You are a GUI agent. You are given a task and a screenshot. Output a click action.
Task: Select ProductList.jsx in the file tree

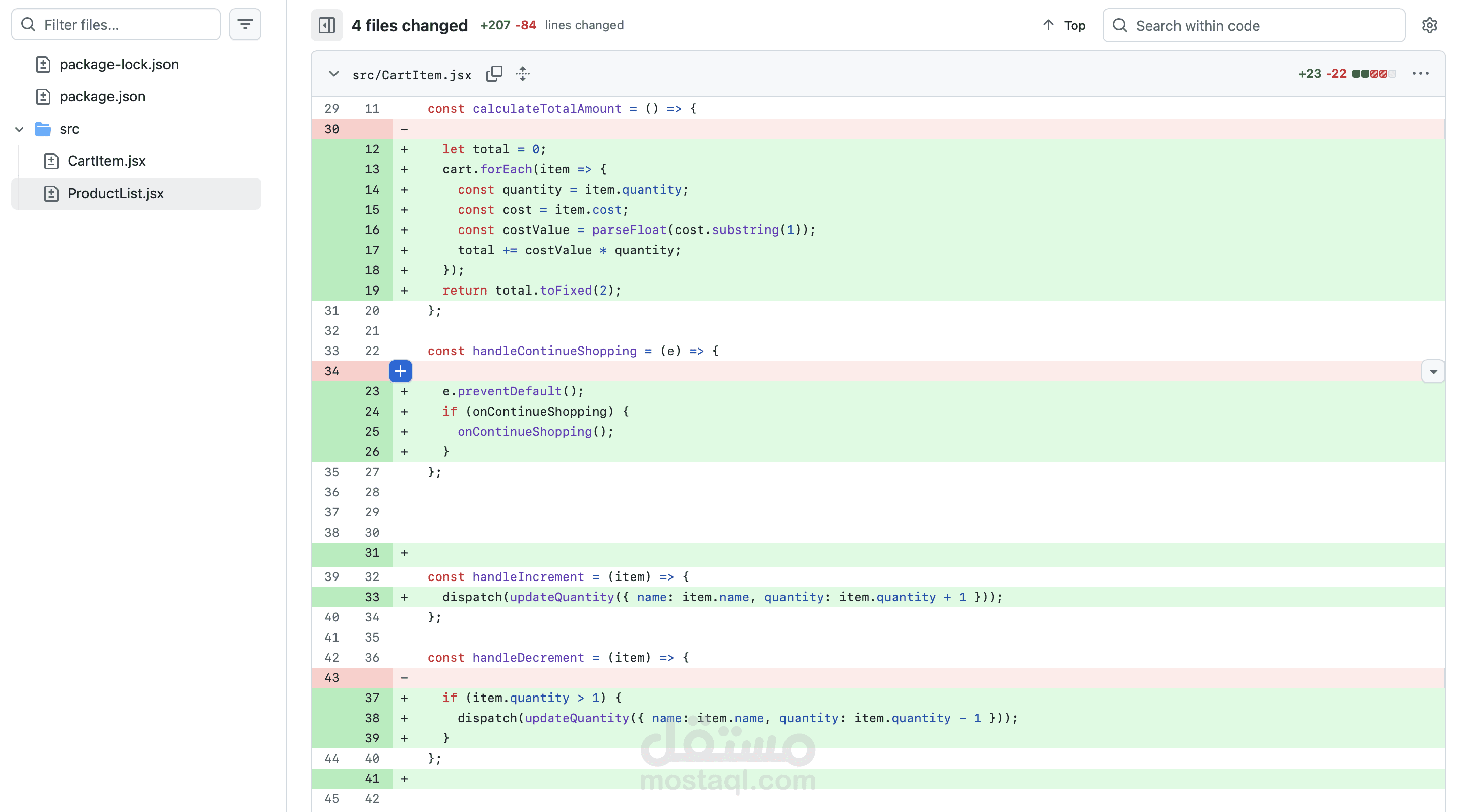tap(116, 193)
